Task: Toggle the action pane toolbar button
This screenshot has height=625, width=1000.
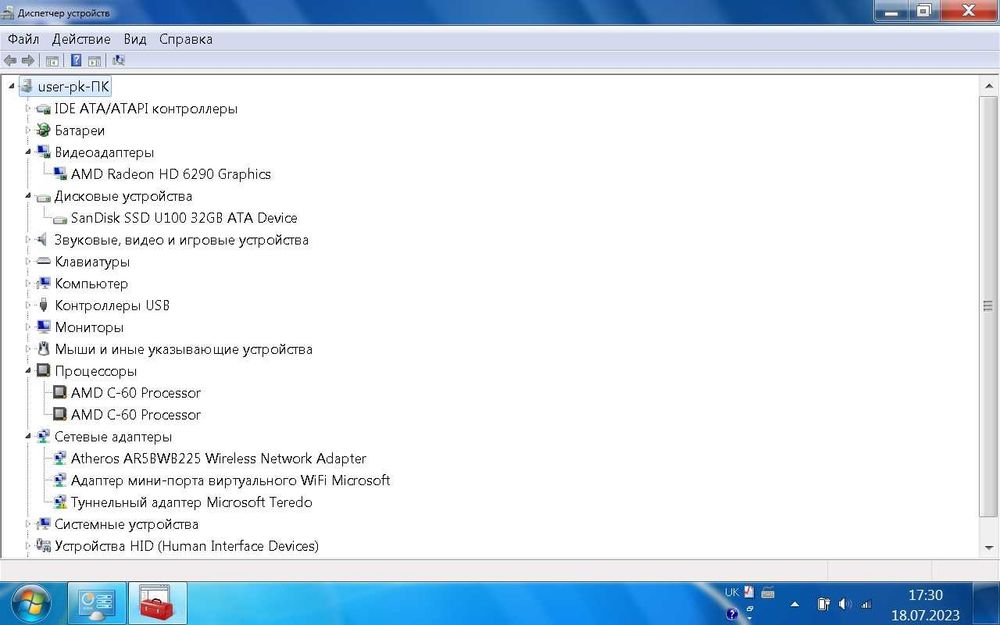Action: tap(94, 61)
